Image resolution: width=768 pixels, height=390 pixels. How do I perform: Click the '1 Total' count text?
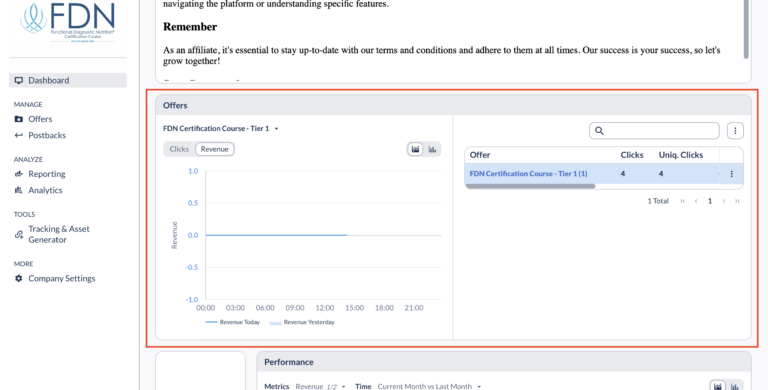[x=658, y=201]
